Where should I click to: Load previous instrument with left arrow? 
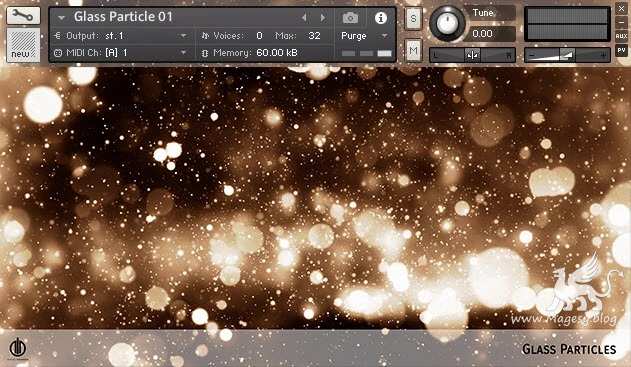[x=304, y=17]
